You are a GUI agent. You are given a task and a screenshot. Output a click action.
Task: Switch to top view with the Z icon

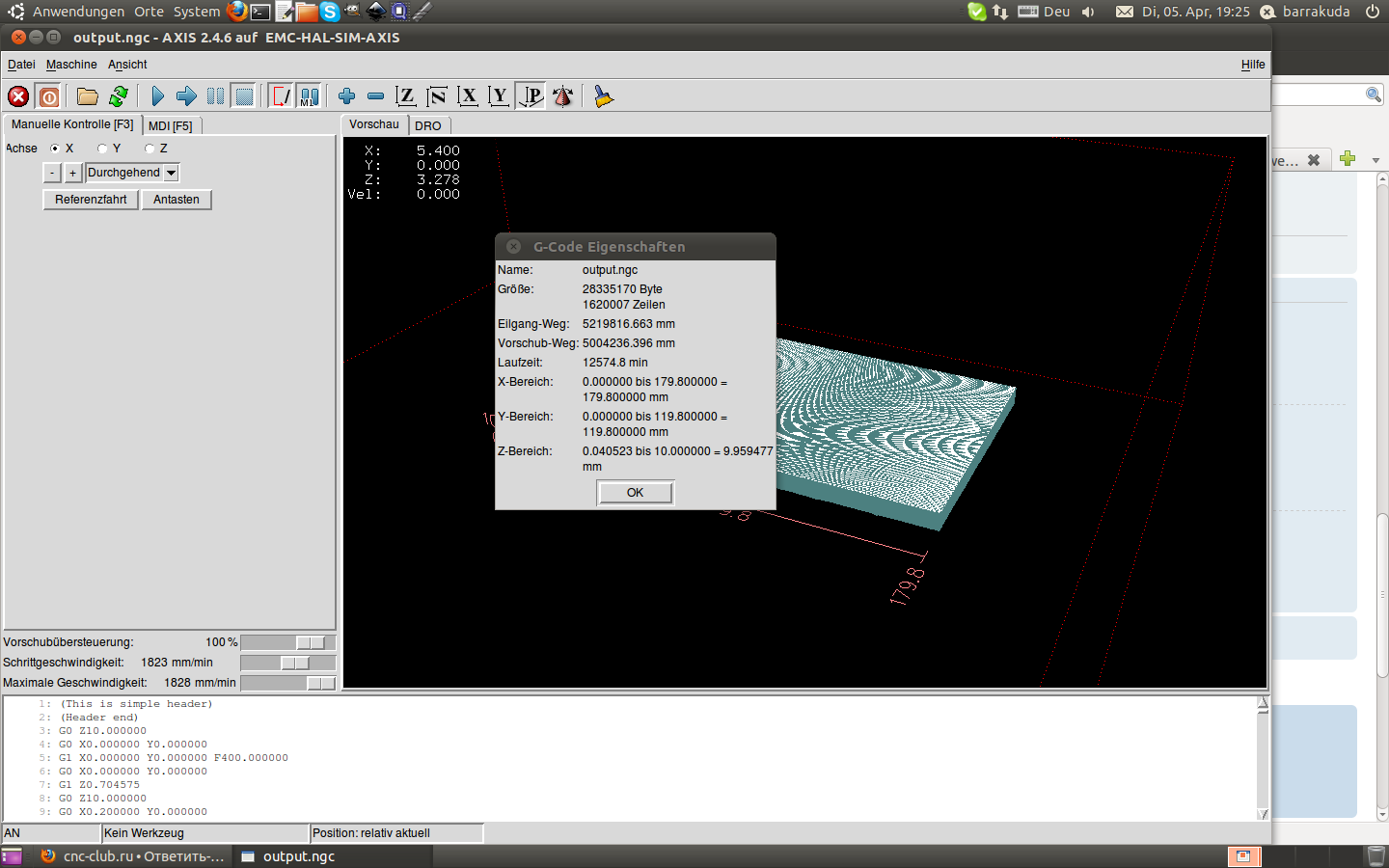pos(406,96)
